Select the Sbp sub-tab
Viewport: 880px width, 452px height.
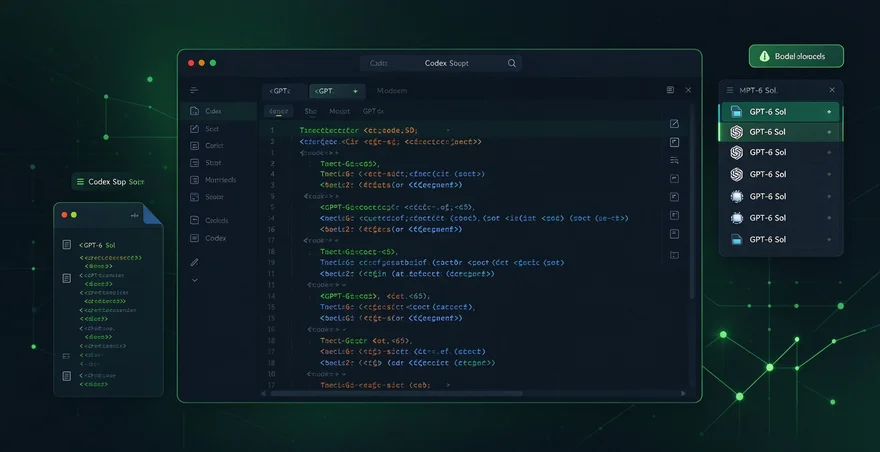(x=310, y=111)
